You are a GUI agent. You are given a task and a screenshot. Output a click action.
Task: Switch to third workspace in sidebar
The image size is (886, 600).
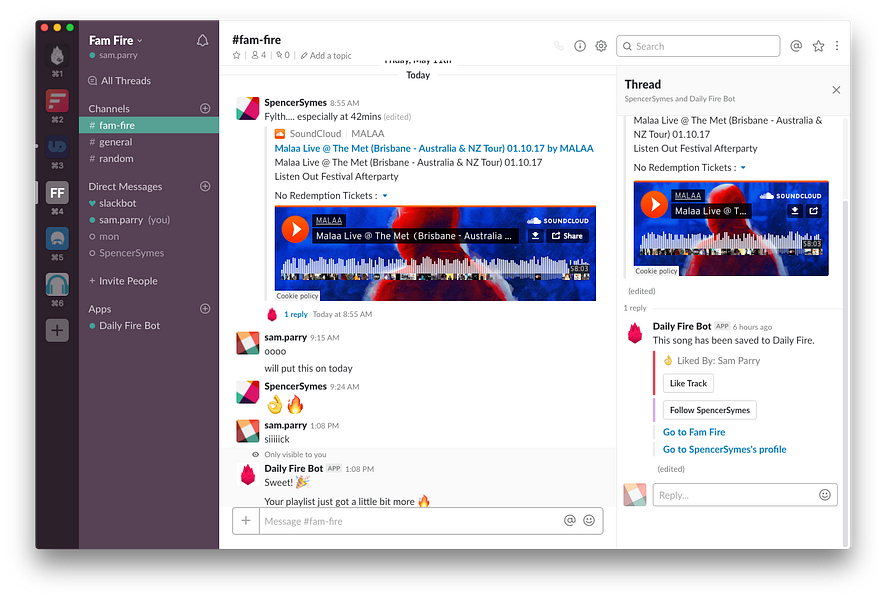[57, 147]
